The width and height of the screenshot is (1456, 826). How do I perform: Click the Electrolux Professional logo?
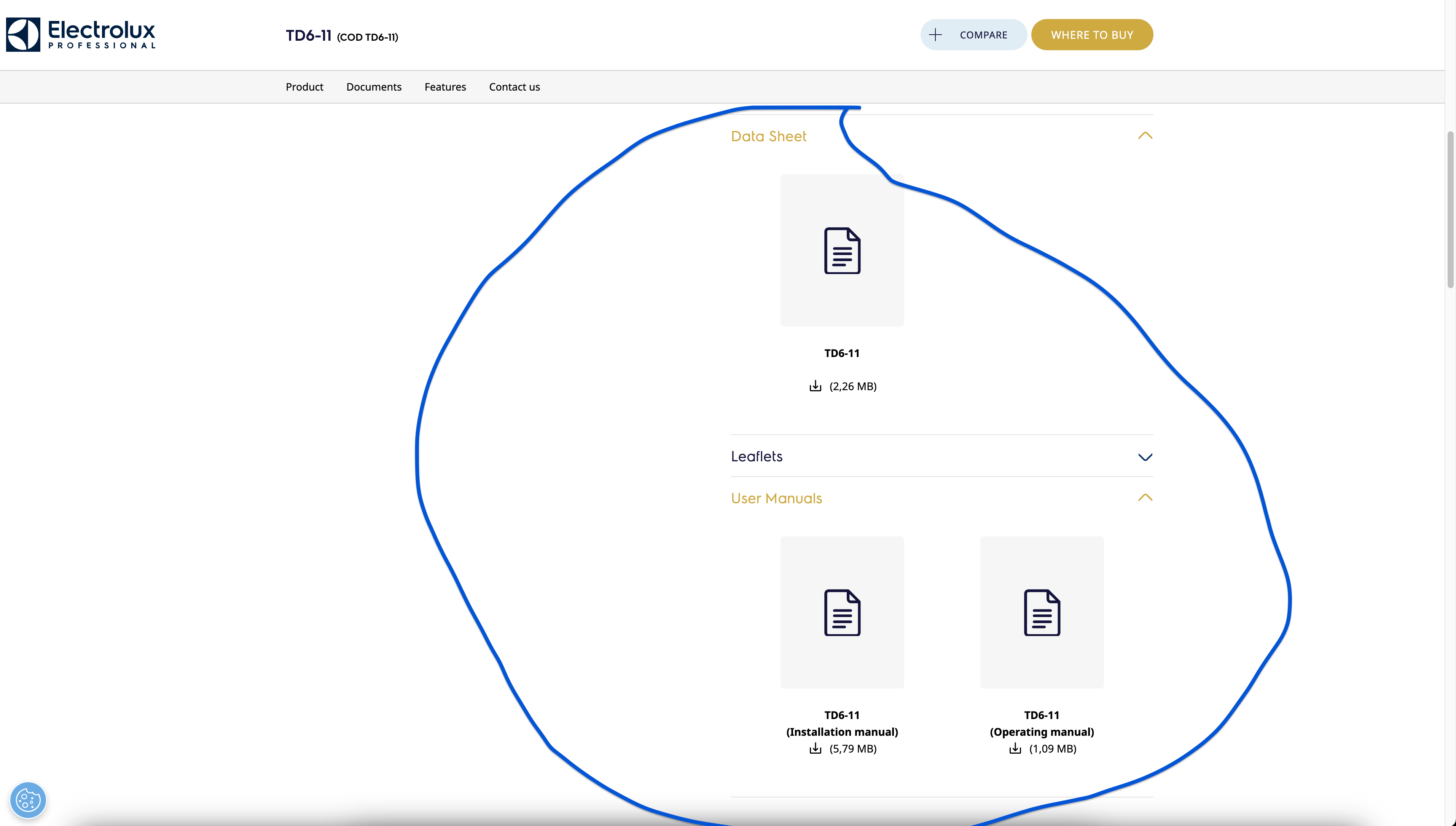81,35
